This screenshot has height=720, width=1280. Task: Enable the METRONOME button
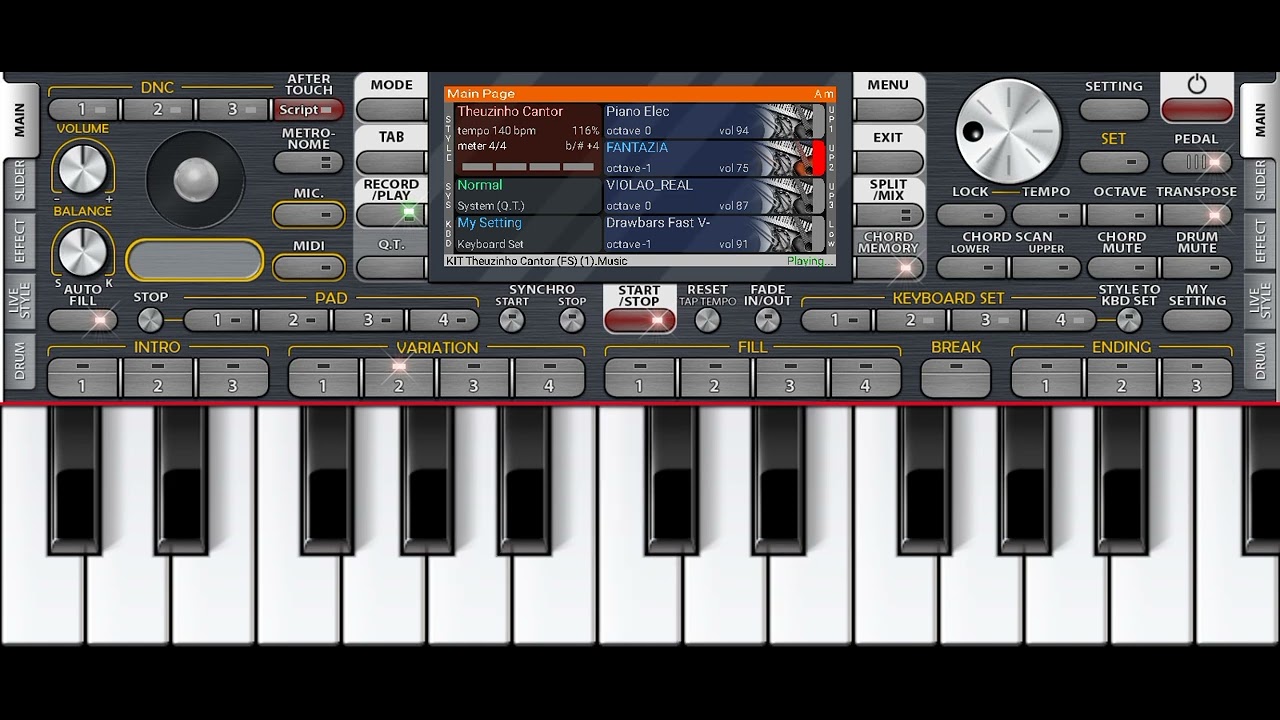point(309,162)
